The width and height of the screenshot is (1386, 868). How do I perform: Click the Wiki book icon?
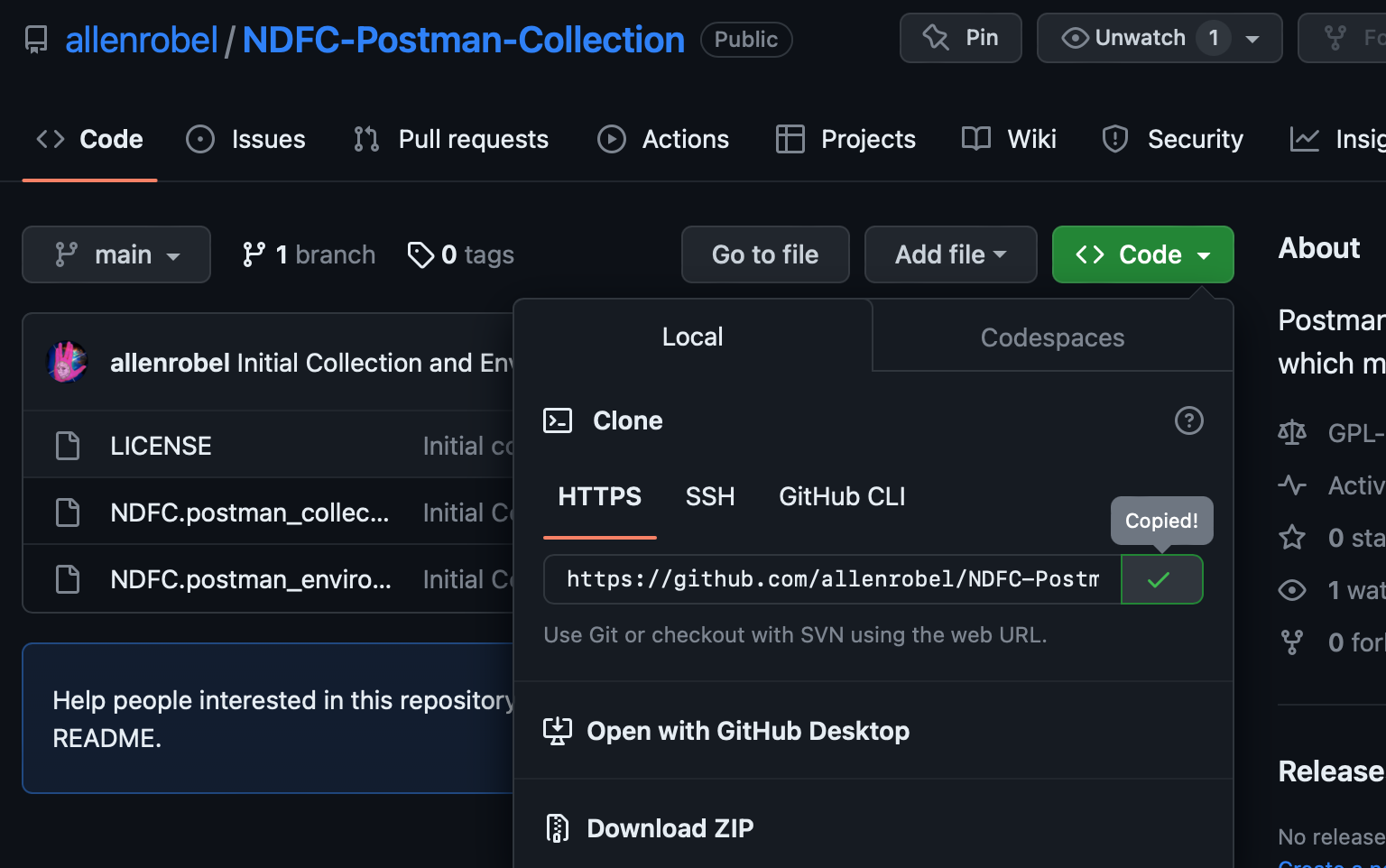point(976,139)
